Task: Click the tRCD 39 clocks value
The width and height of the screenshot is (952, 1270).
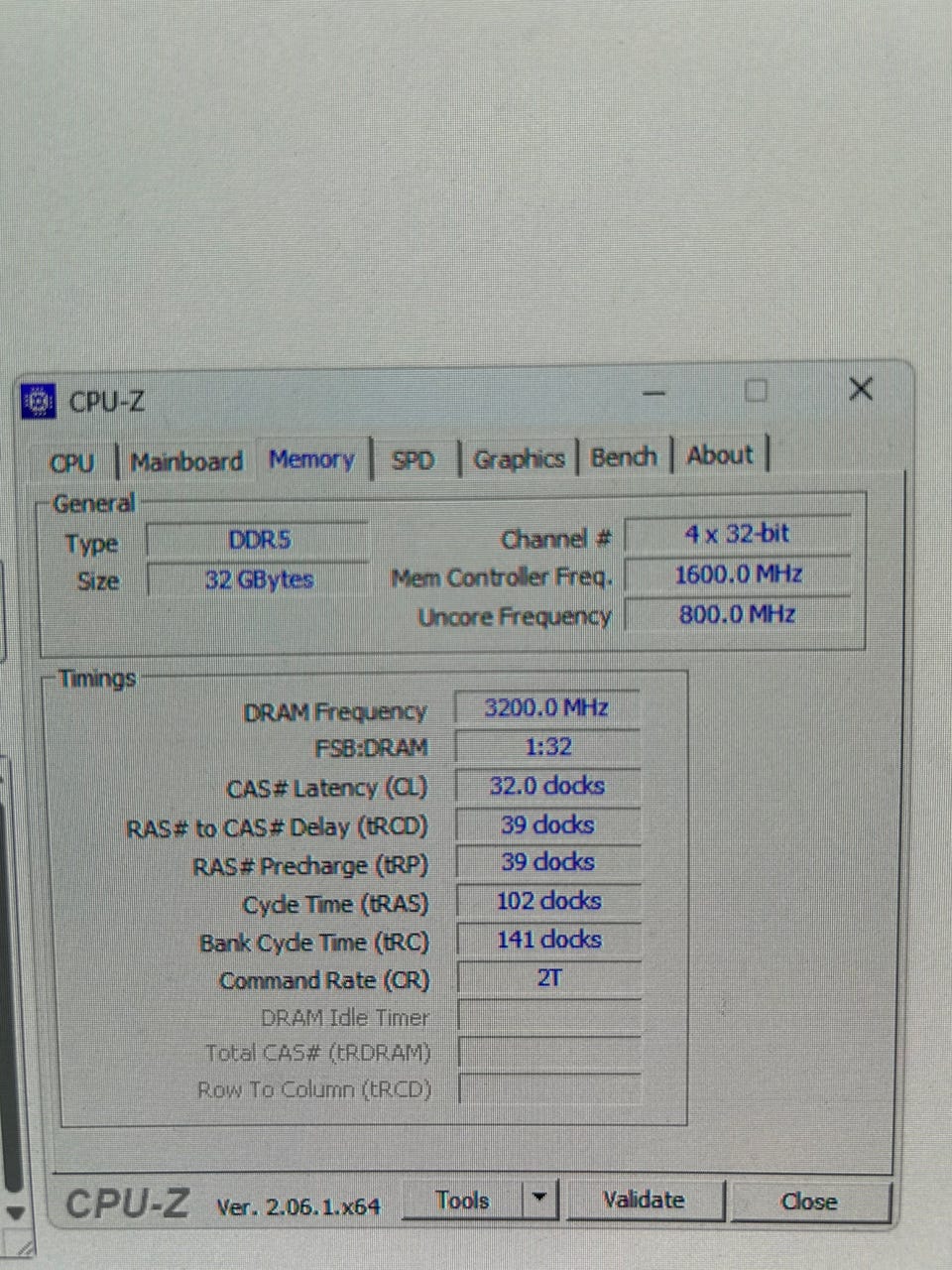Action: pyautogui.click(x=547, y=825)
